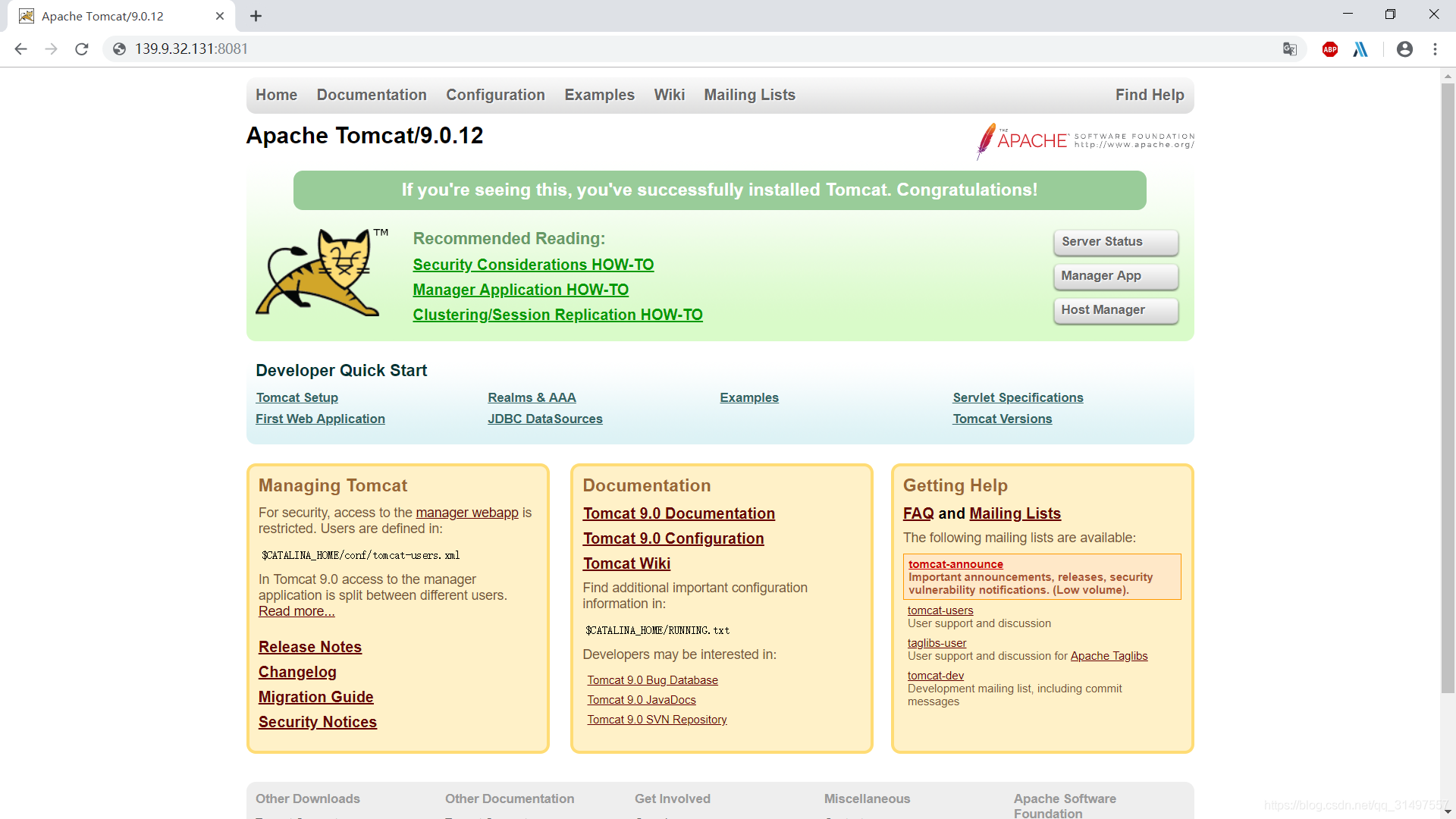Click the blue striped extension icon
This screenshot has width=1456, height=819.
(1360, 49)
